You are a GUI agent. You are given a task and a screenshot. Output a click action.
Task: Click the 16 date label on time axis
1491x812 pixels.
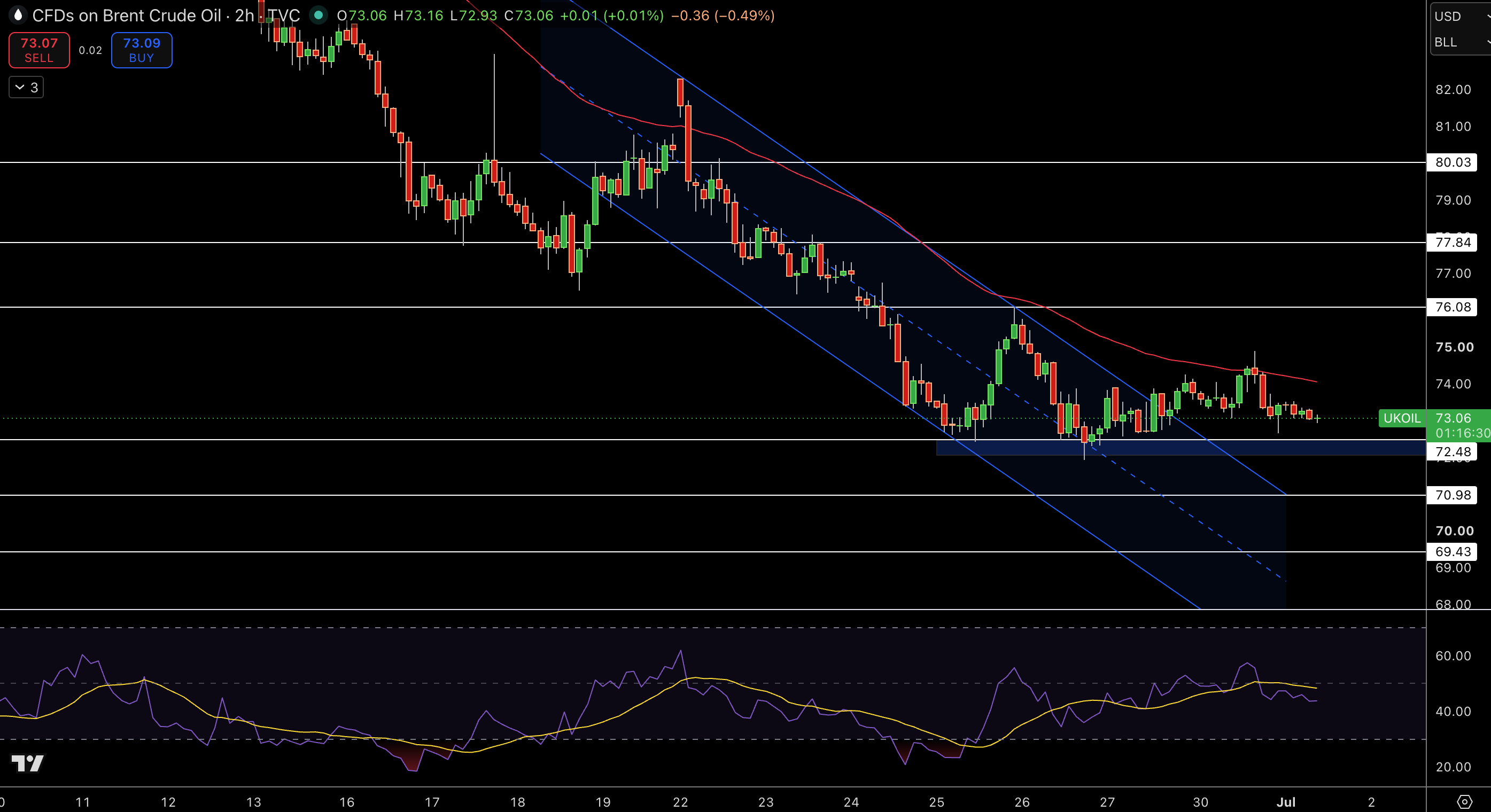coord(346,802)
